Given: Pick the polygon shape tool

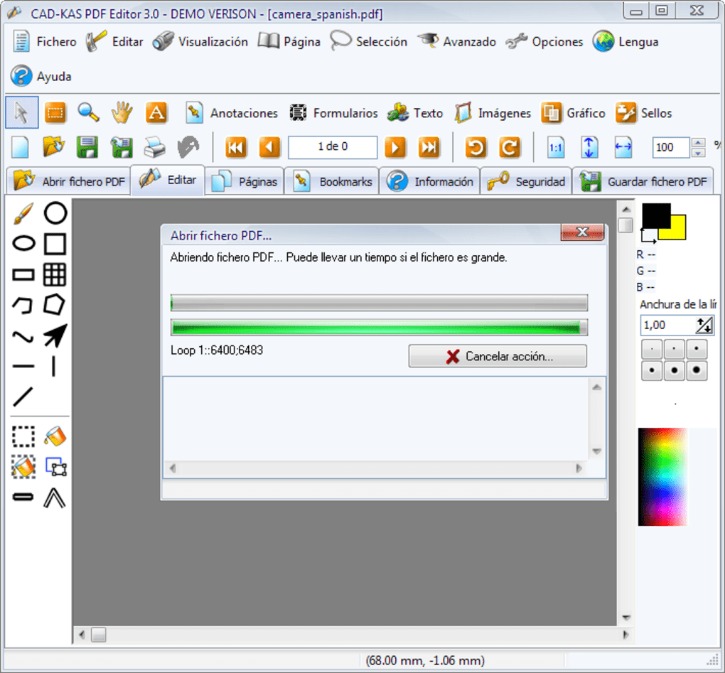Looking at the screenshot, I should [55, 304].
